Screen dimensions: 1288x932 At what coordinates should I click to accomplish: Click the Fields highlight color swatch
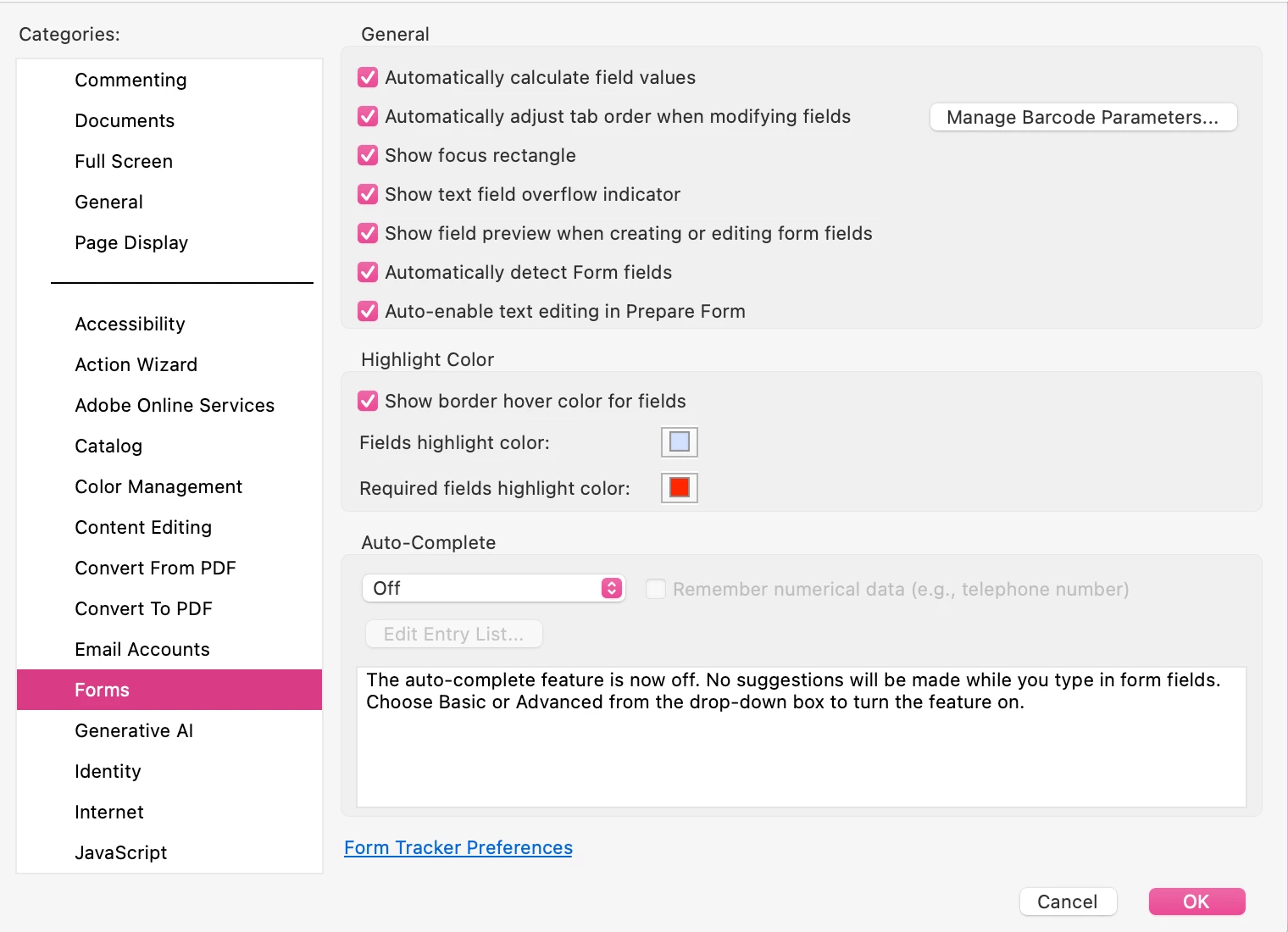click(x=679, y=442)
